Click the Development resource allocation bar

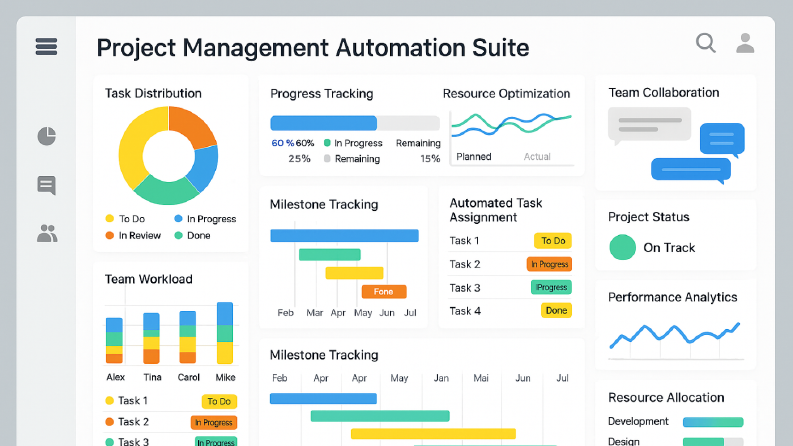(x=713, y=422)
